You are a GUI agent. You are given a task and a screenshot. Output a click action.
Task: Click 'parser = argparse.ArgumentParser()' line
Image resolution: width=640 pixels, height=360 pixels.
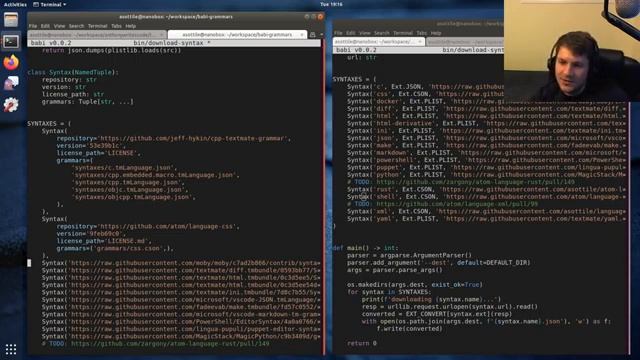coord(409,256)
